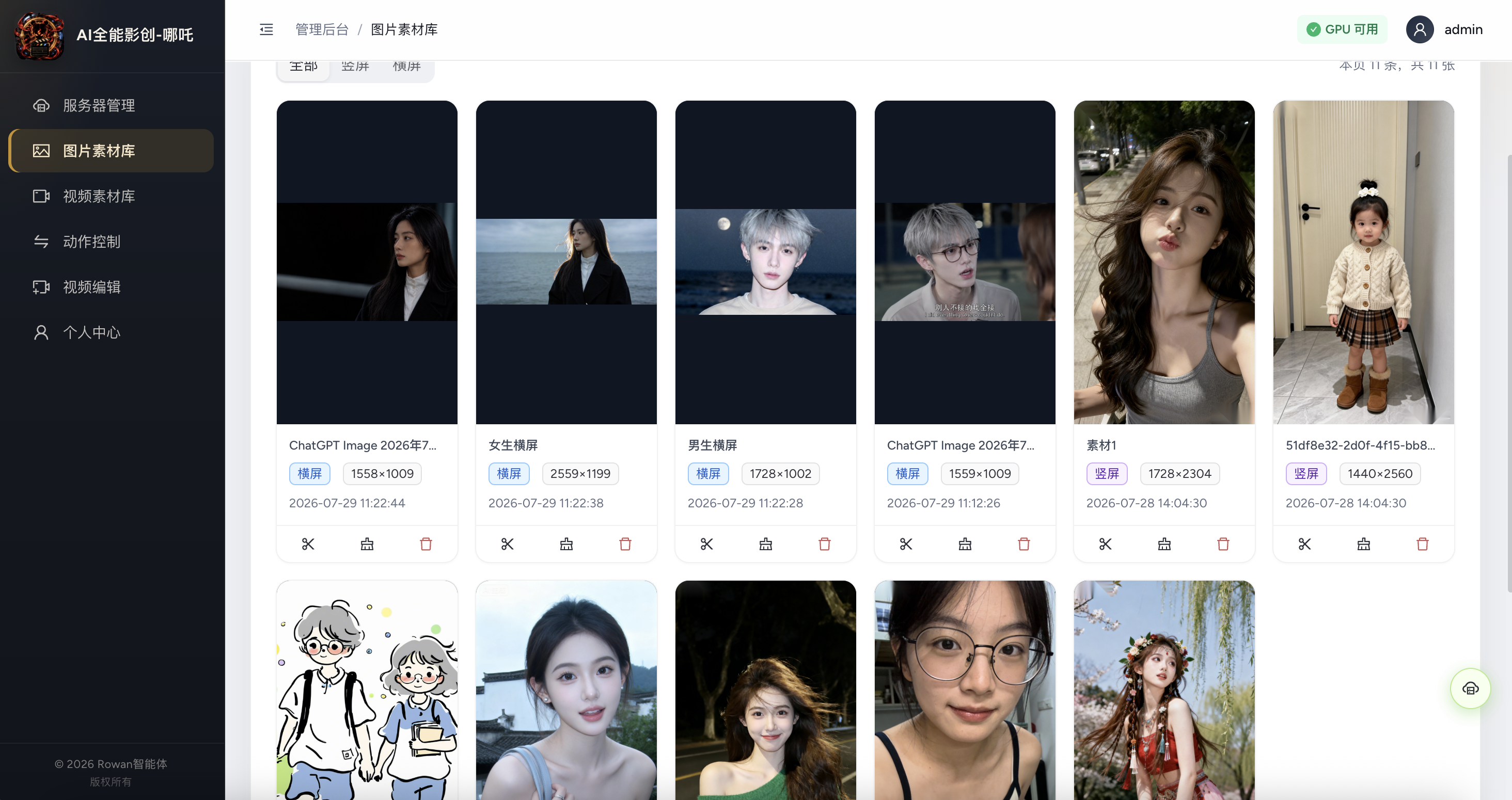Screen dimensions: 1512x800
Task: Open 视频编辑 in the sidebar
Action: [x=112, y=287]
